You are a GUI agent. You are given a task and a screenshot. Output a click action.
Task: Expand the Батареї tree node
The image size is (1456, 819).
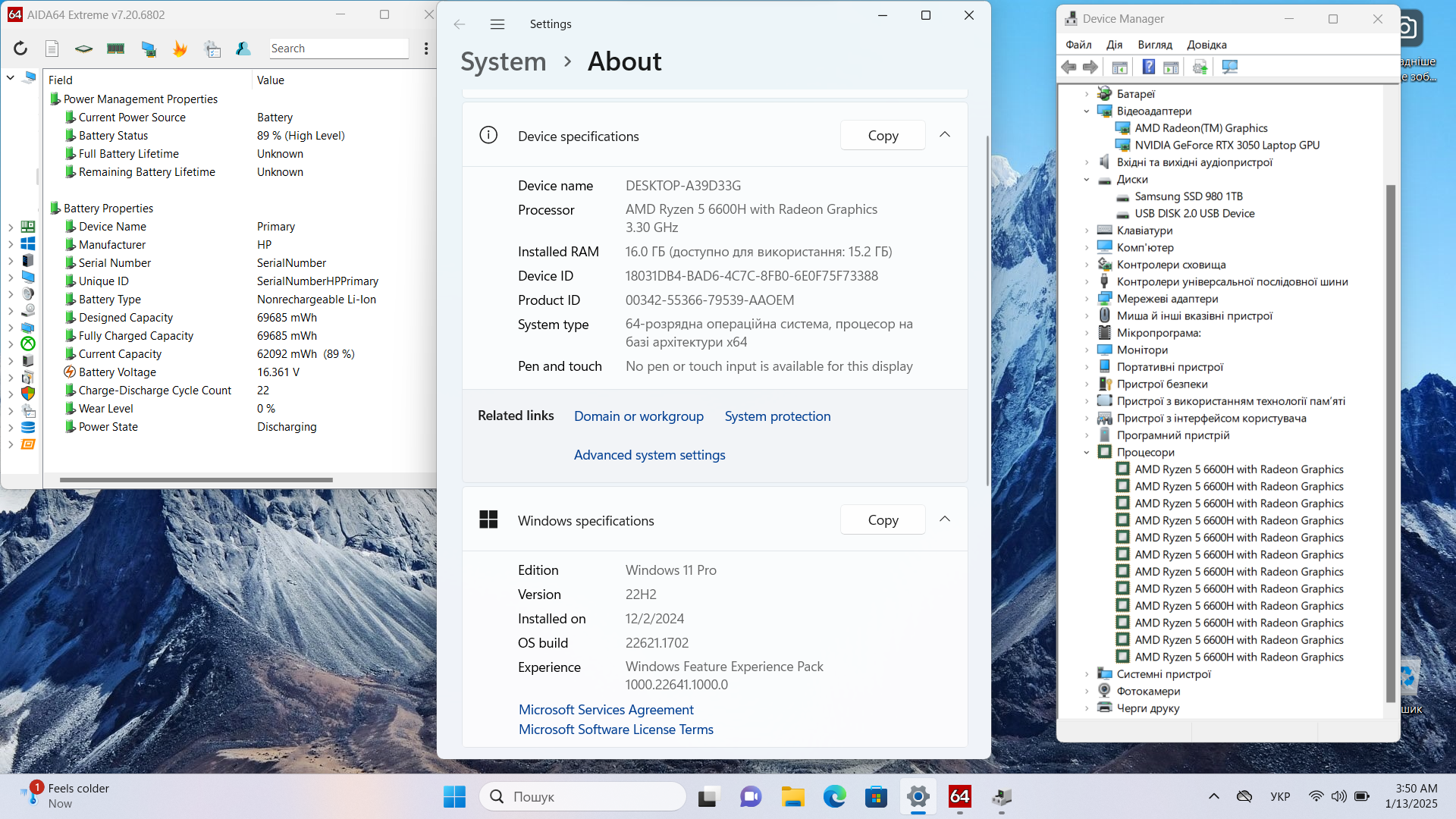point(1087,94)
